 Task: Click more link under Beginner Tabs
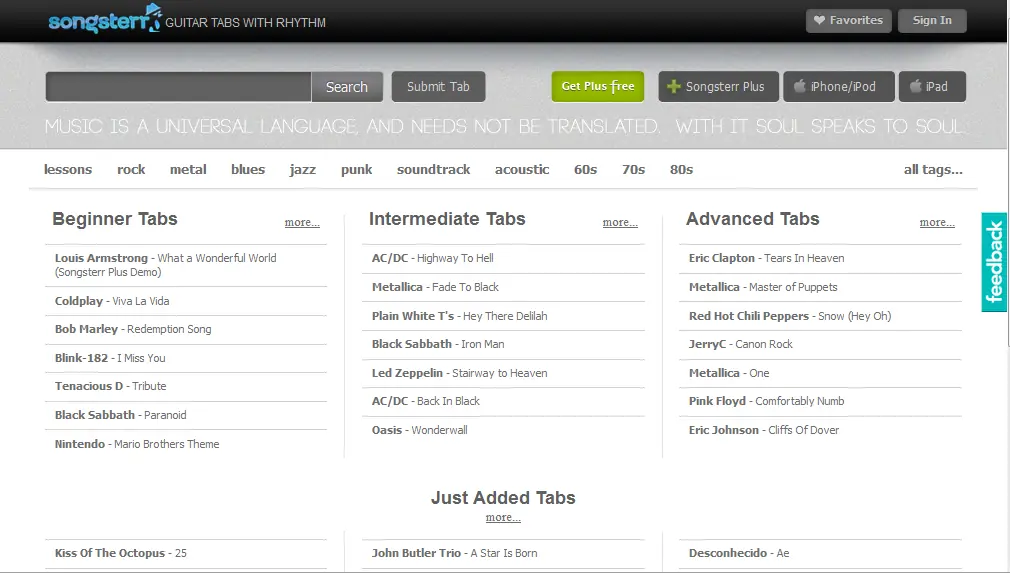pyautogui.click(x=302, y=222)
